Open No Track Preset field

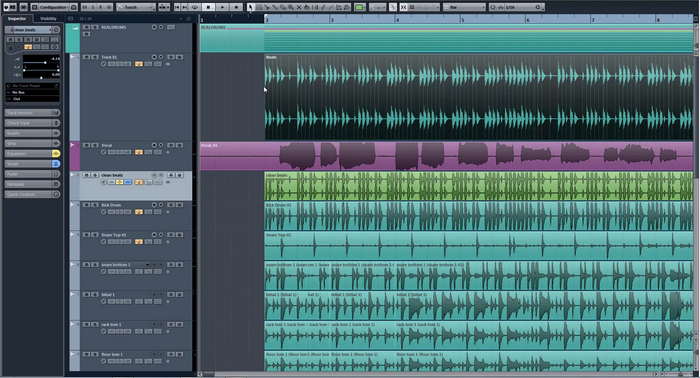[32, 86]
